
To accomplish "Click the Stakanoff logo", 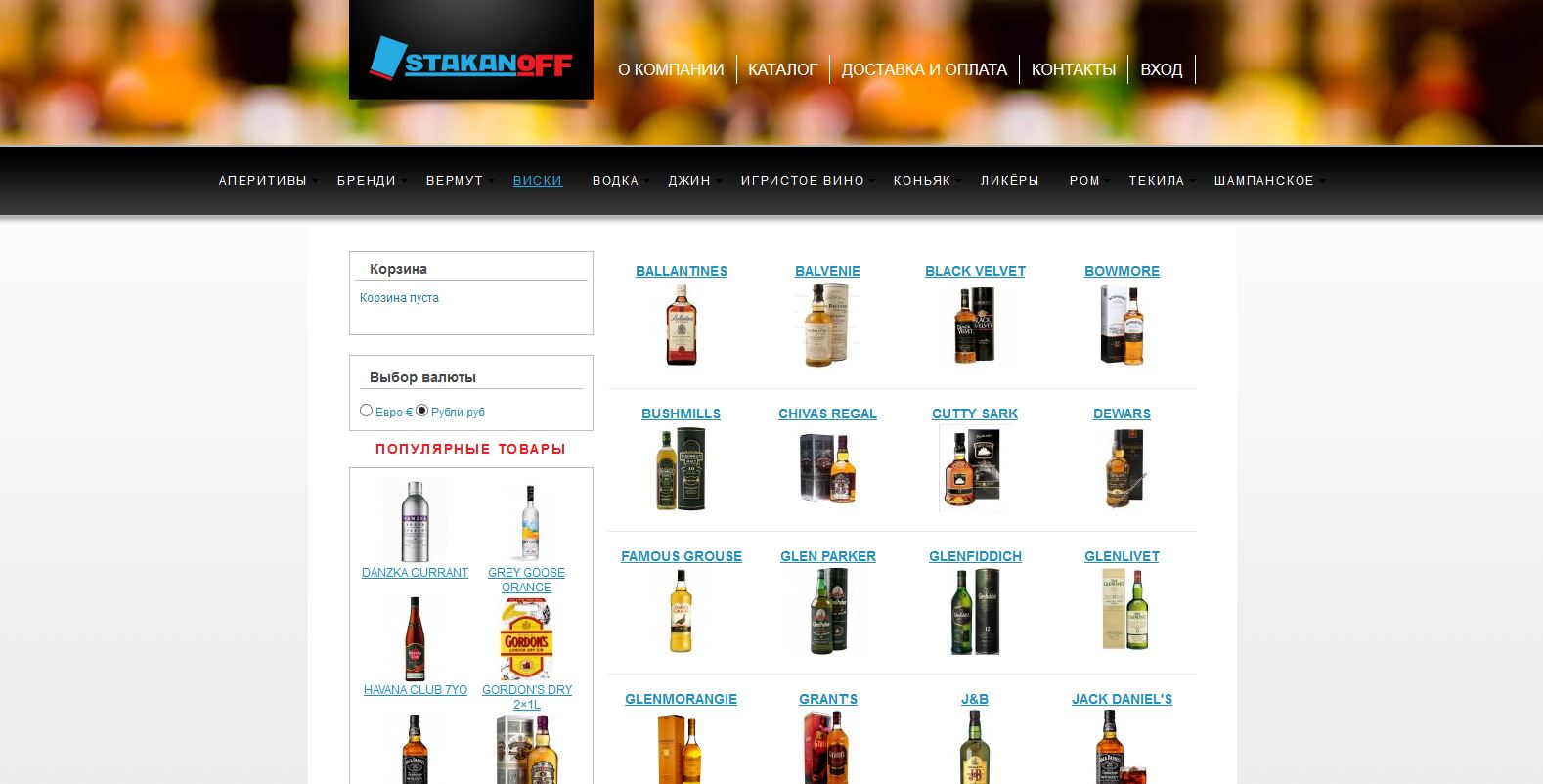I will coord(471,58).
